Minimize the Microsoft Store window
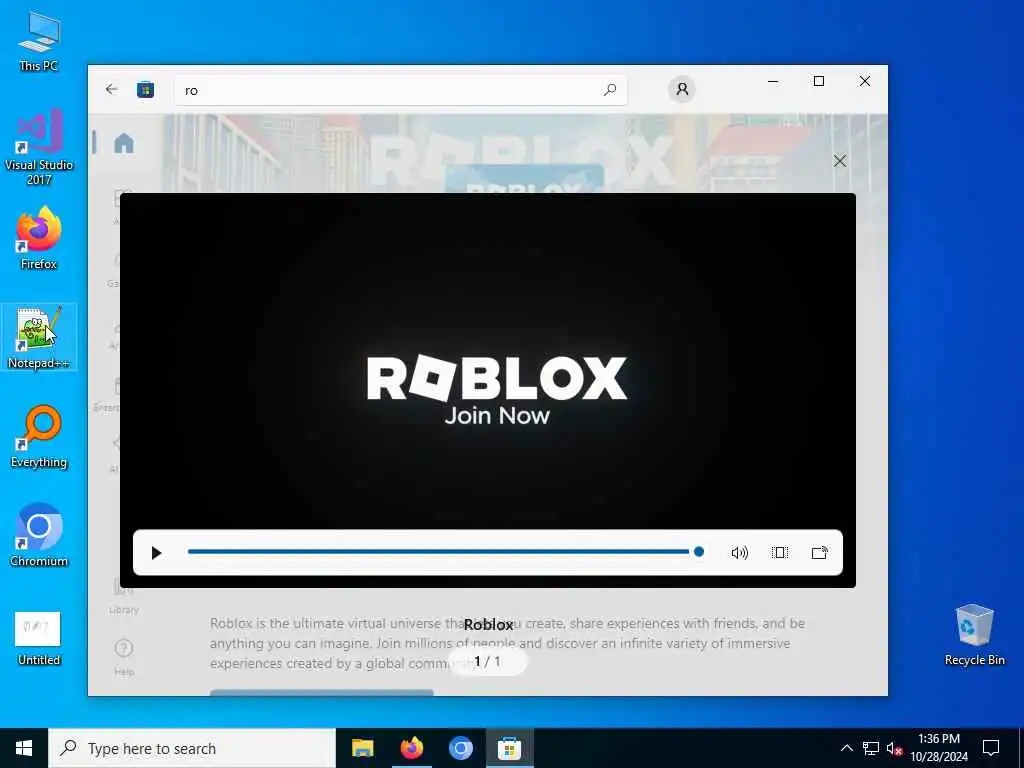 (x=773, y=82)
